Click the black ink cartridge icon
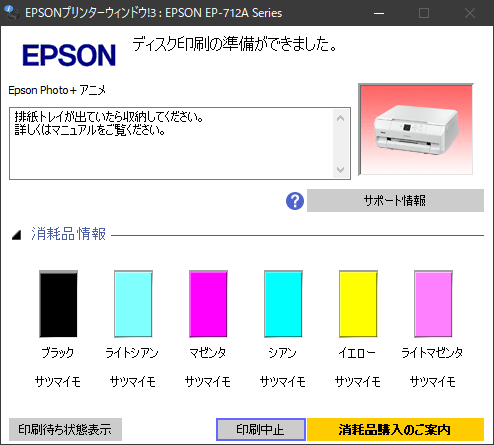494x445 pixels. [x=58, y=304]
